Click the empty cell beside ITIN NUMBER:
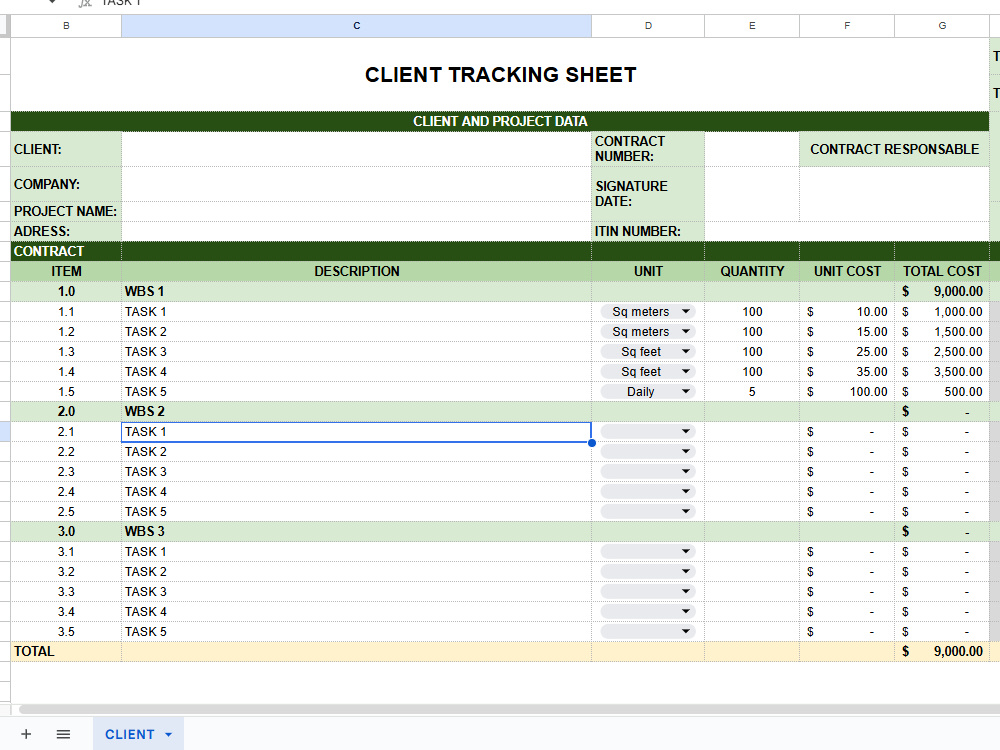The height and width of the screenshot is (750, 1000). click(847, 232)
